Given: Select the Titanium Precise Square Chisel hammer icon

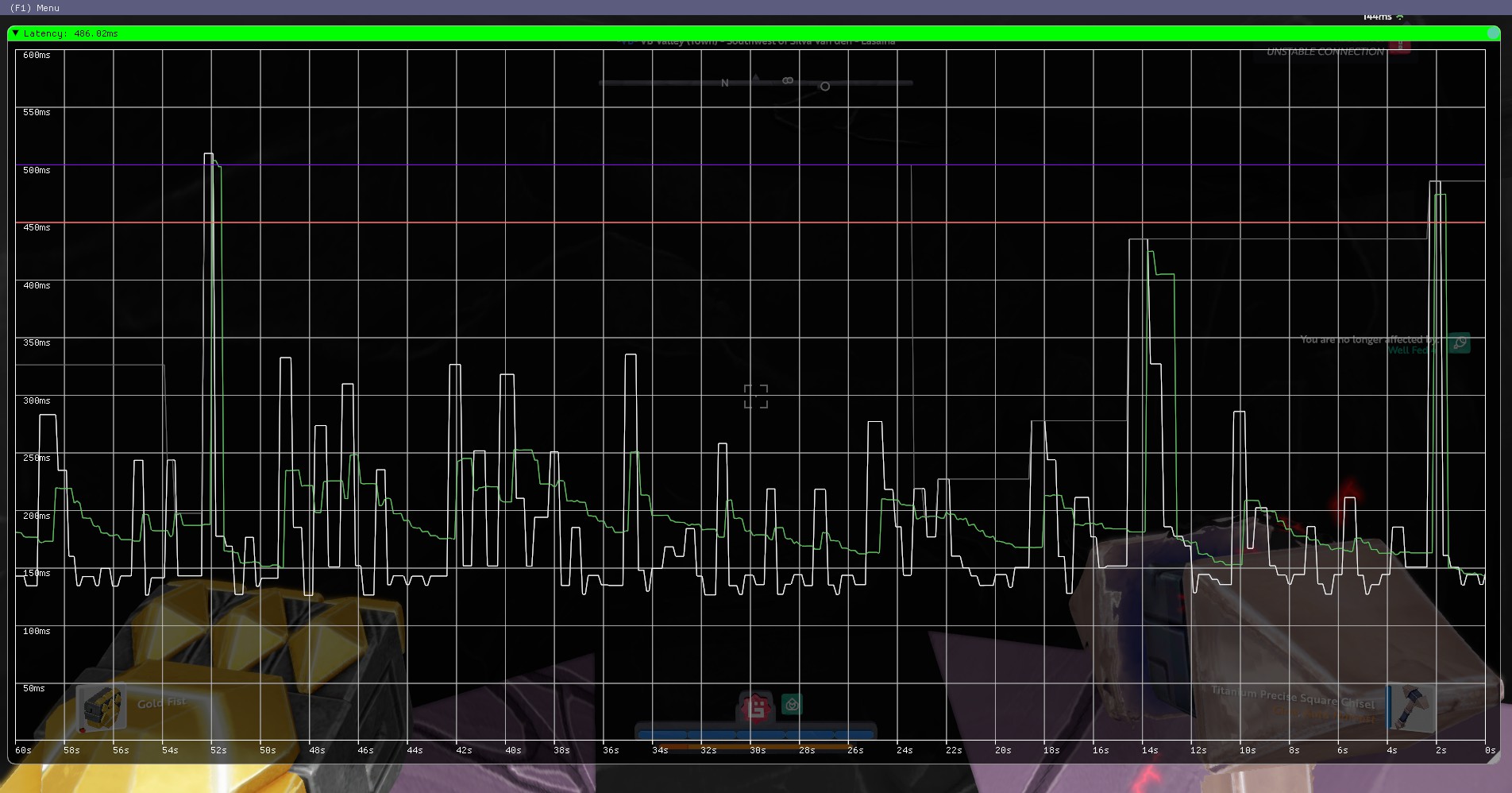Looking at the screenshot, I should [x=1411, y=707].
